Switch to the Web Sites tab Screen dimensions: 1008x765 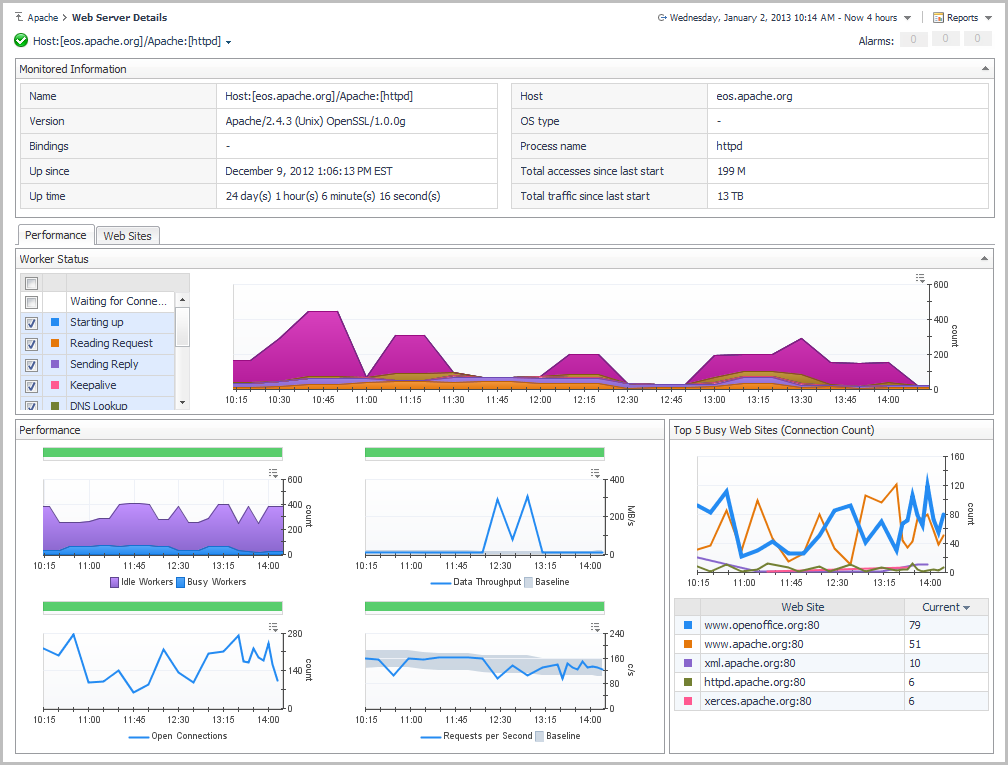128,236
